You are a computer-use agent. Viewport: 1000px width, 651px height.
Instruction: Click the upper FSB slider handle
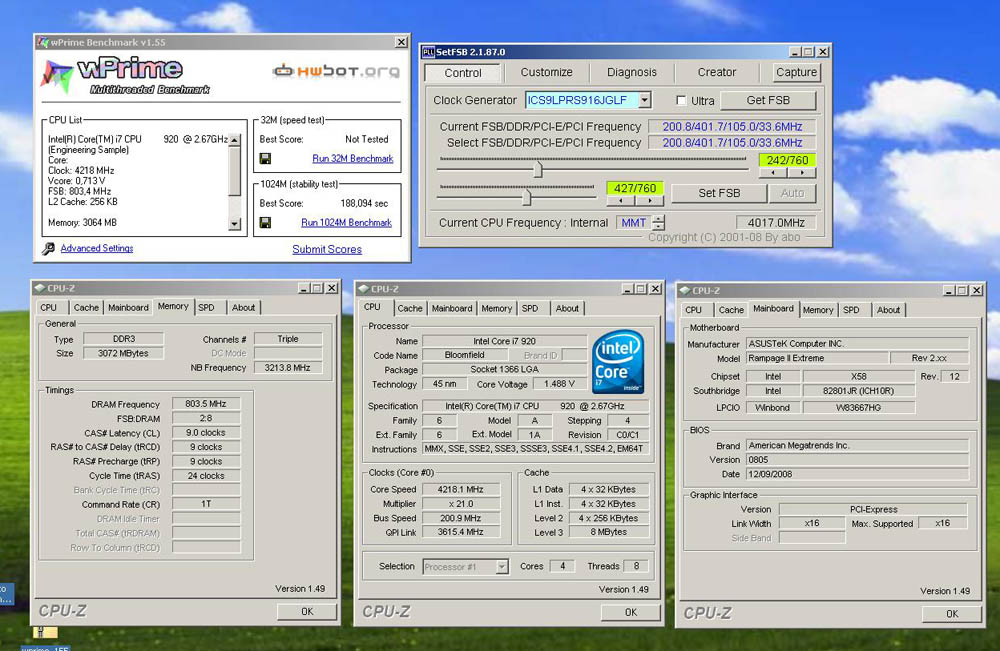click(538, 170)
